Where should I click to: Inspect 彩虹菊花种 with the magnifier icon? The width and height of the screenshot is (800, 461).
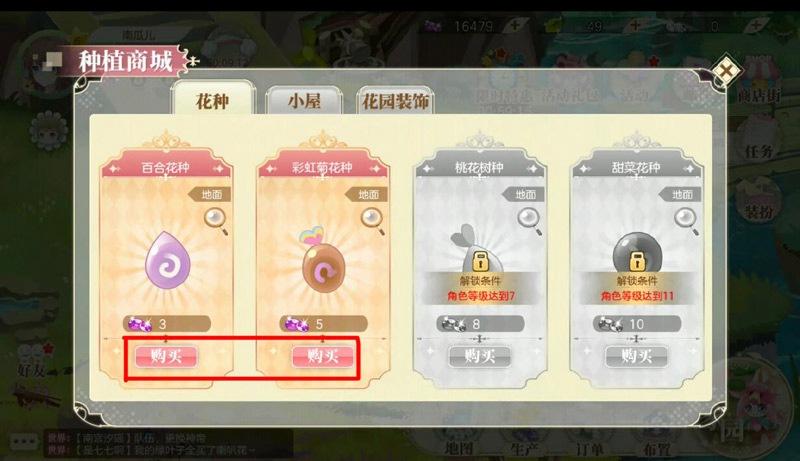pos(373,221)
